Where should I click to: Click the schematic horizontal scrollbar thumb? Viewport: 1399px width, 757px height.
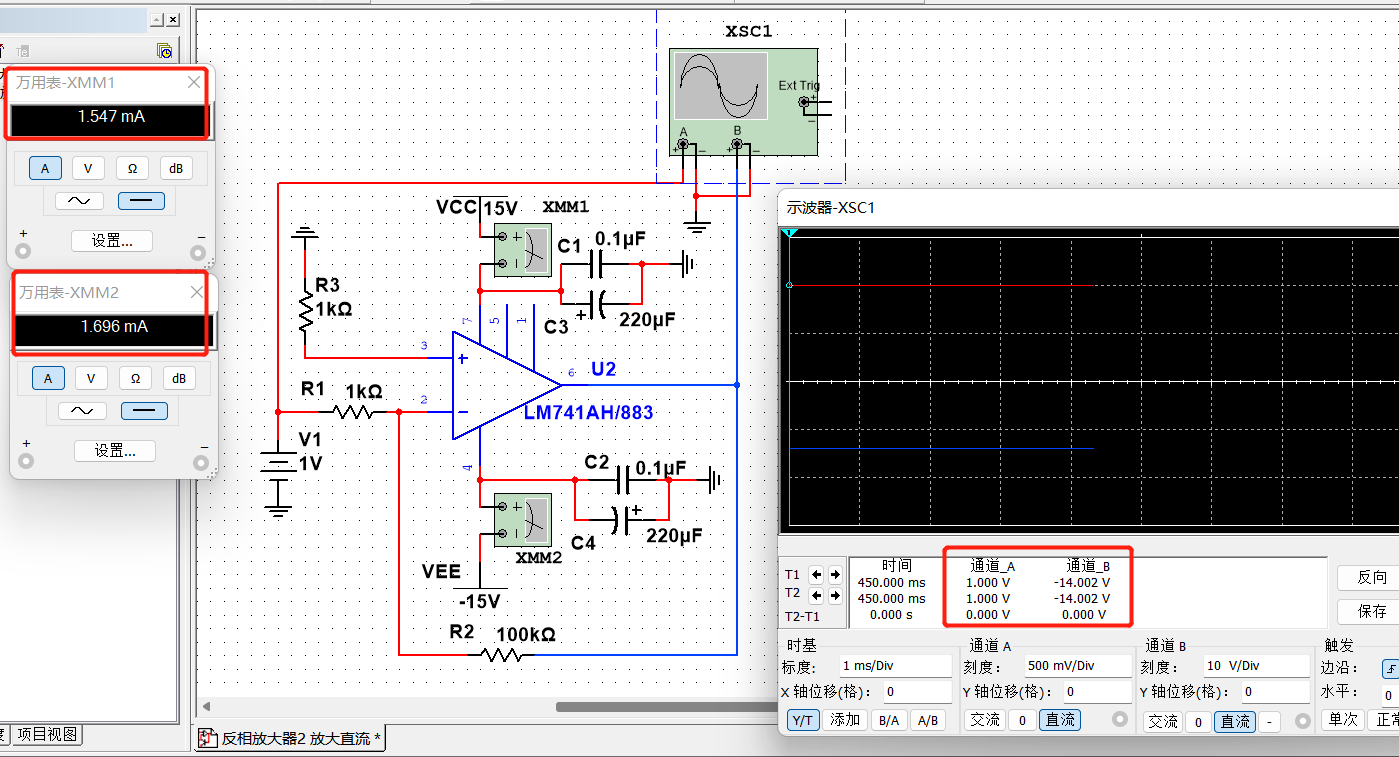pyautogui.click(x=666, y=707)
